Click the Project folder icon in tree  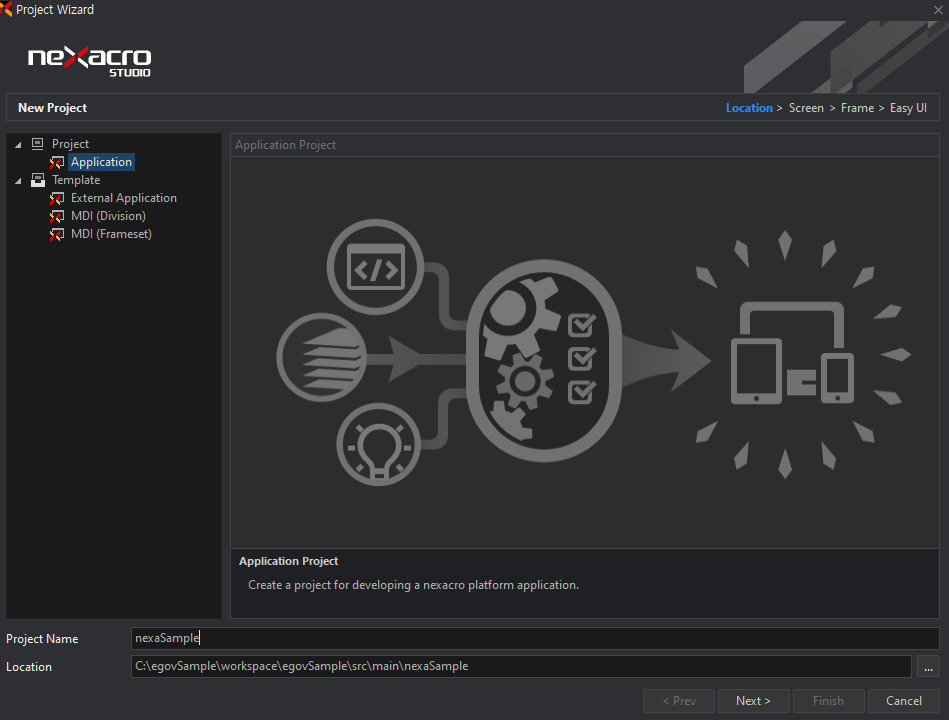pyautogui.click(x=38, y=143)
